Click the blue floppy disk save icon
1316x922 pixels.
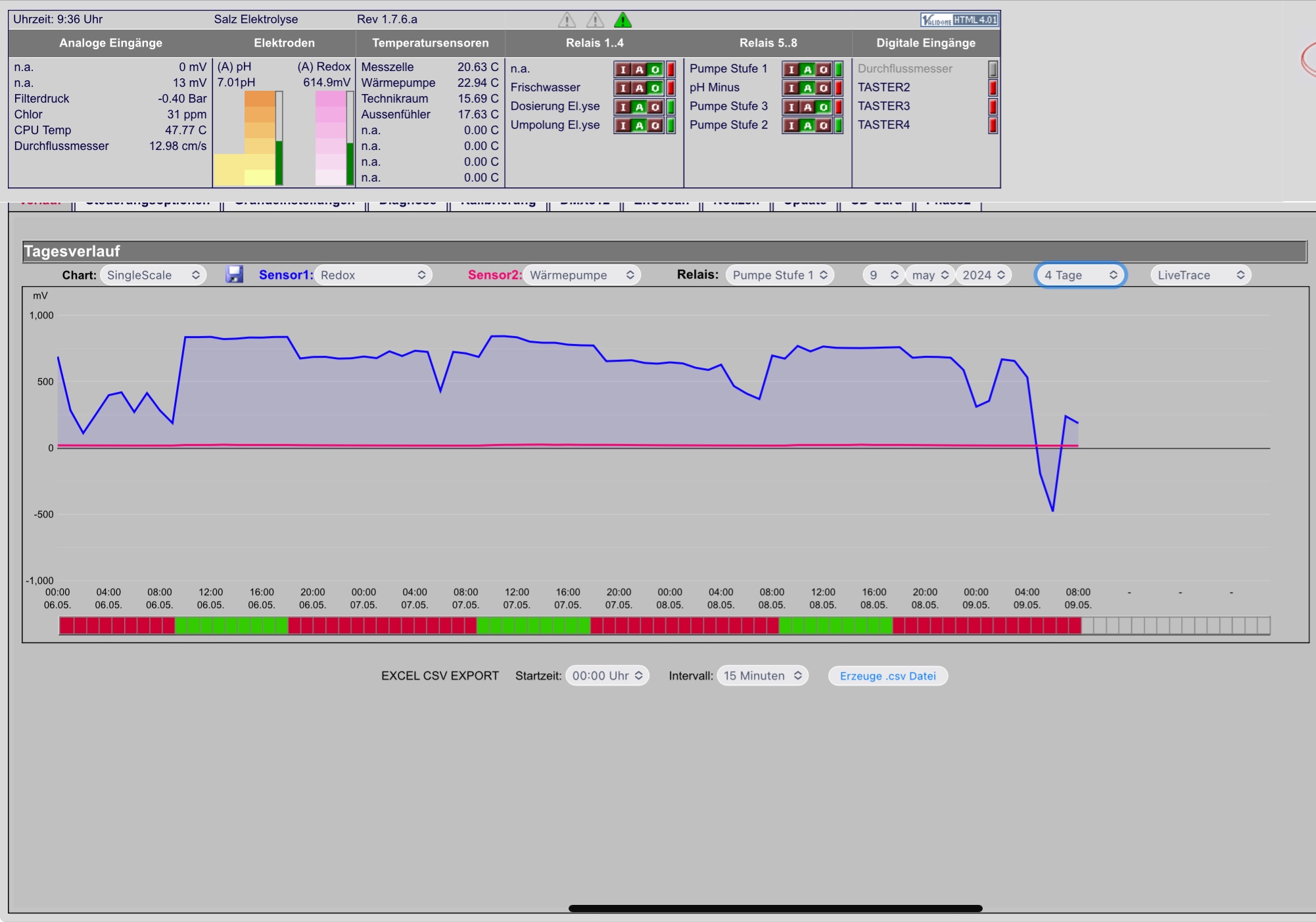tap(234, 274)
